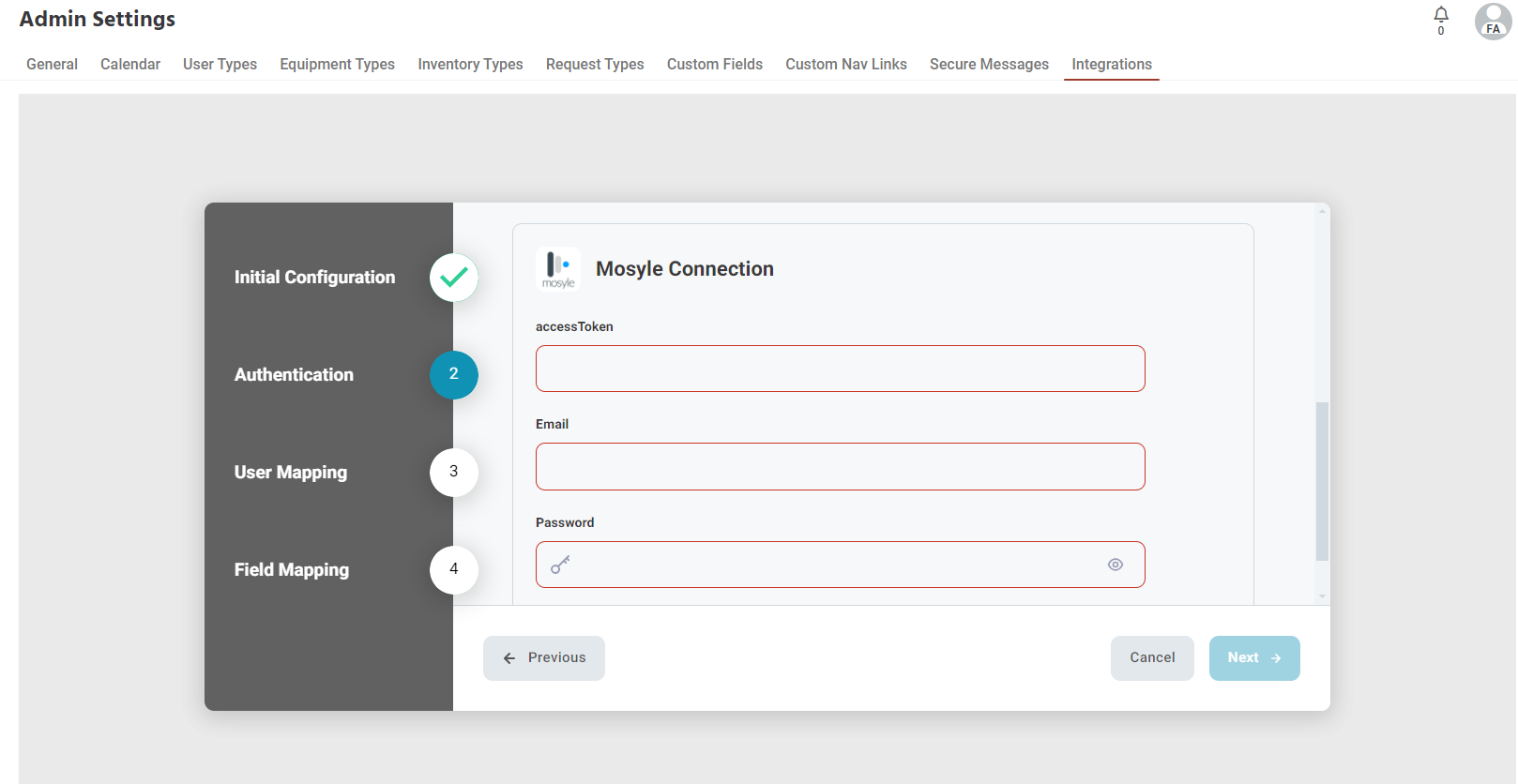The height and width of the screenshot is (784, 1518).
Task: Open the User Types tab
Action: point(220,64)
